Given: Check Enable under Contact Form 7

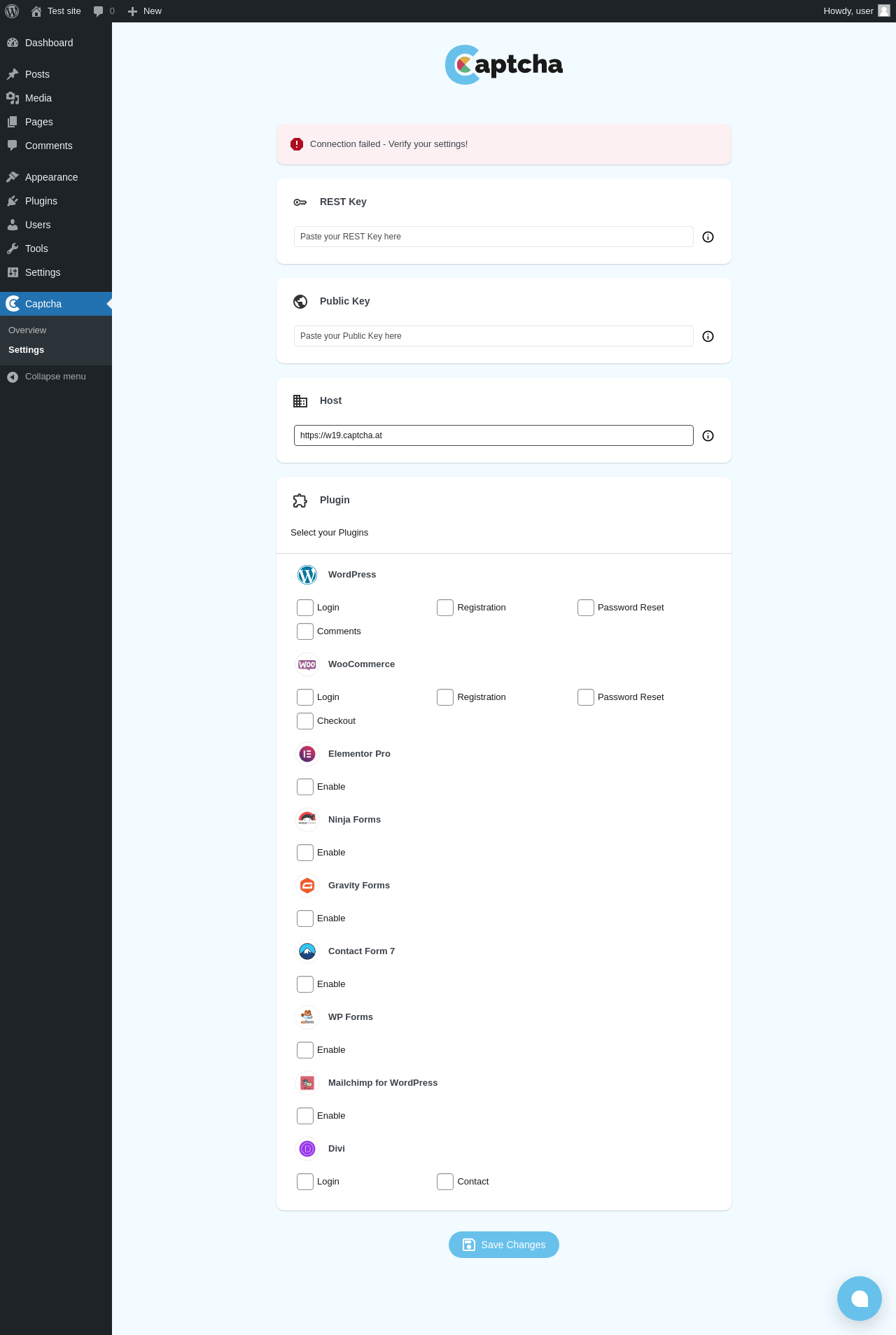Looking at the screenshot, I should (305, 984).
